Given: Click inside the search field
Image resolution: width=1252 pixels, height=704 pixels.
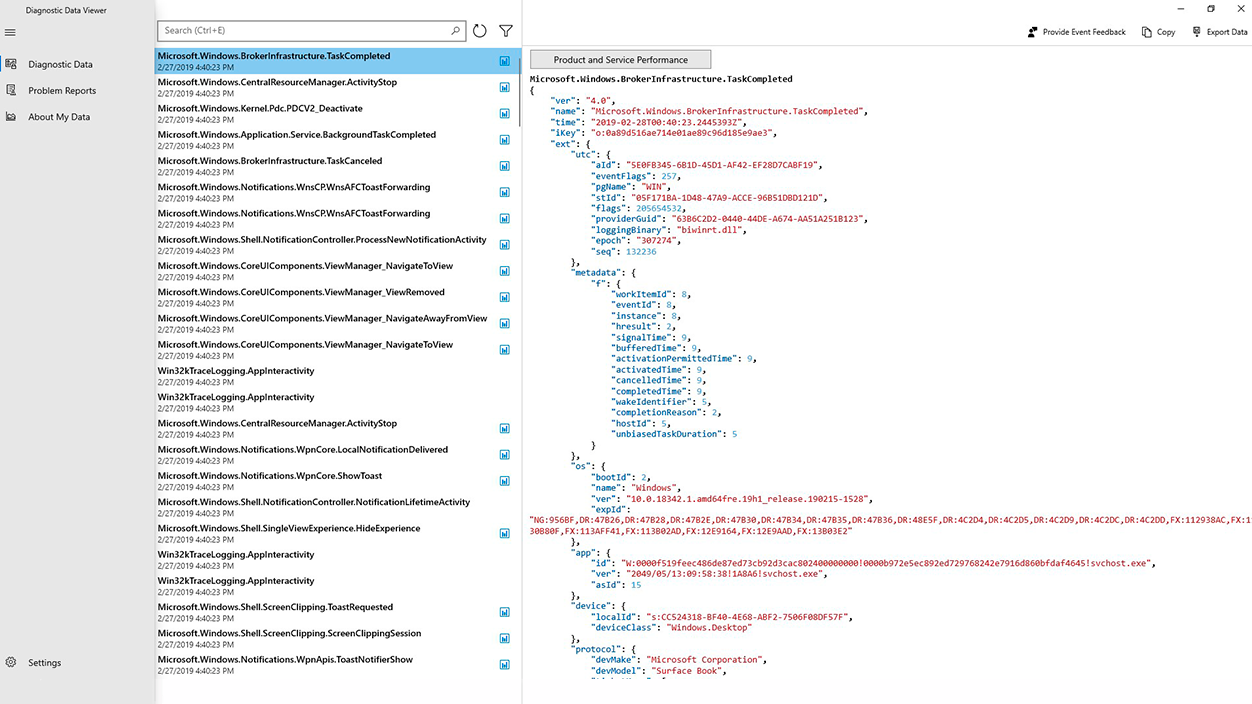Looking at the screenshot, I should click(300, 30).
